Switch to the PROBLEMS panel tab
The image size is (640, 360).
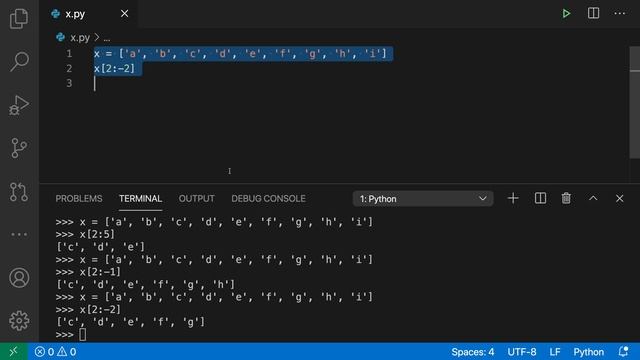coord(79,198)
